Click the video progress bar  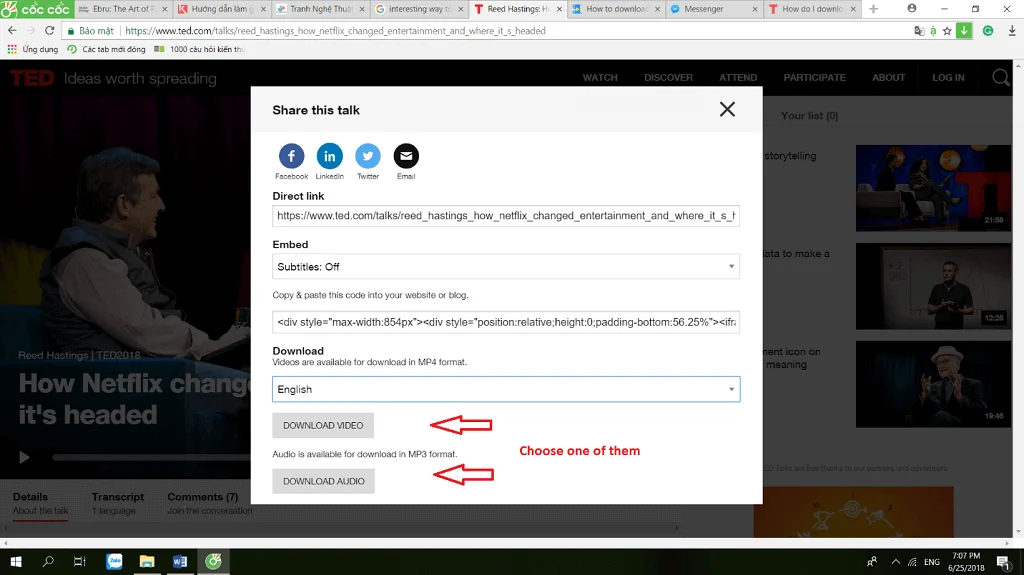(x=151, y=457)
